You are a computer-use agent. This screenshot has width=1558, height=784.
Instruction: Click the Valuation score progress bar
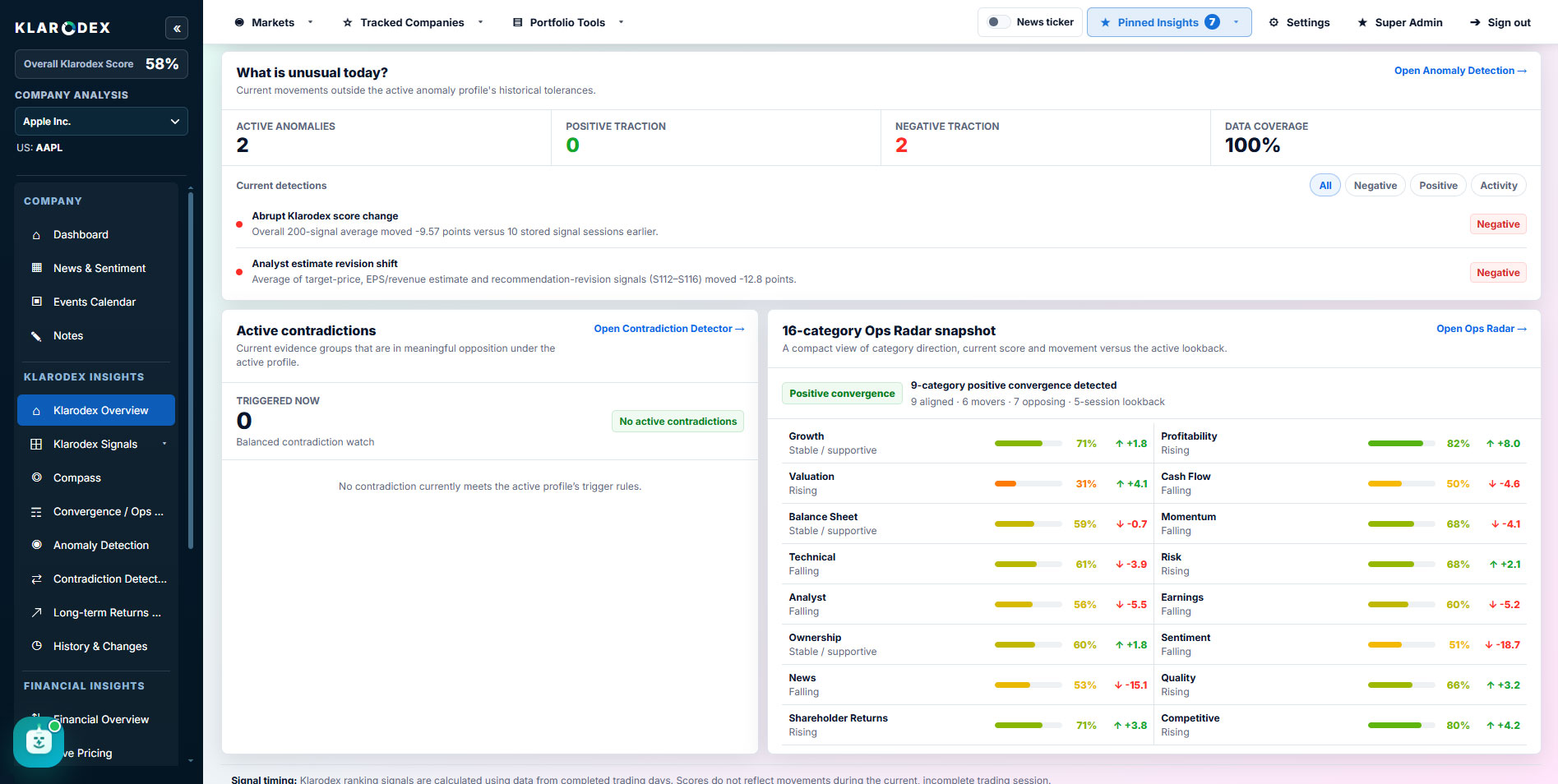[1028, 484]
